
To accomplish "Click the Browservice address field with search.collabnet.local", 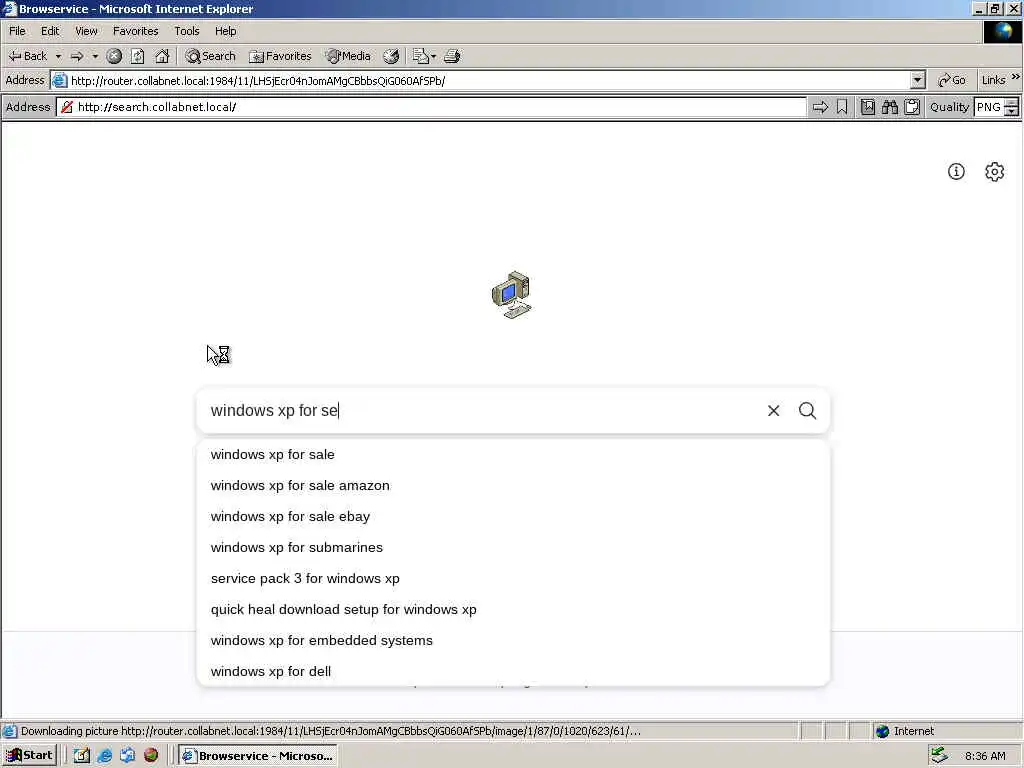I will pyautogui.click(x=431, y=107).
